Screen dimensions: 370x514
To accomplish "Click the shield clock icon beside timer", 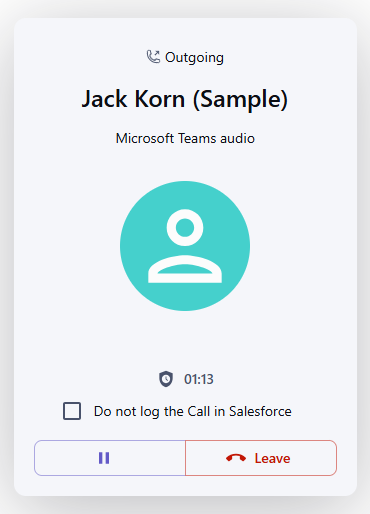I will tap(166, 379).
